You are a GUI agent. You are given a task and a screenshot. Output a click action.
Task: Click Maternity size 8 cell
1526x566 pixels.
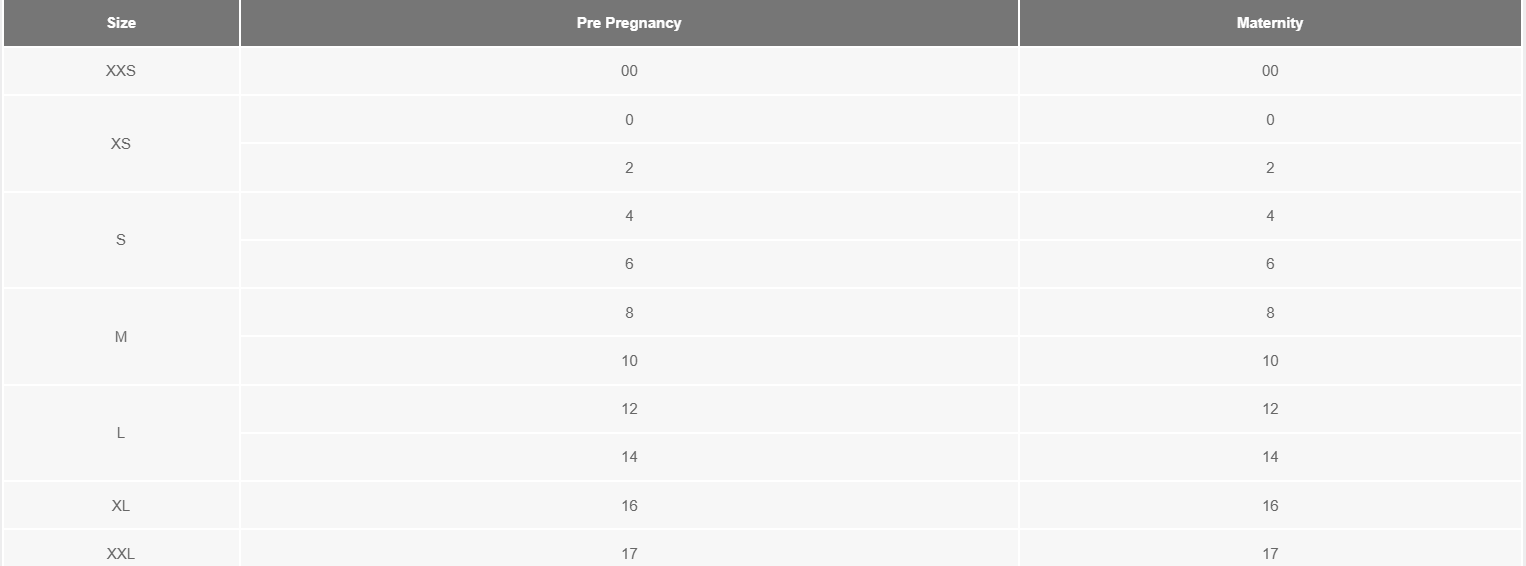pyautogui.click(x=1270, y=313)
